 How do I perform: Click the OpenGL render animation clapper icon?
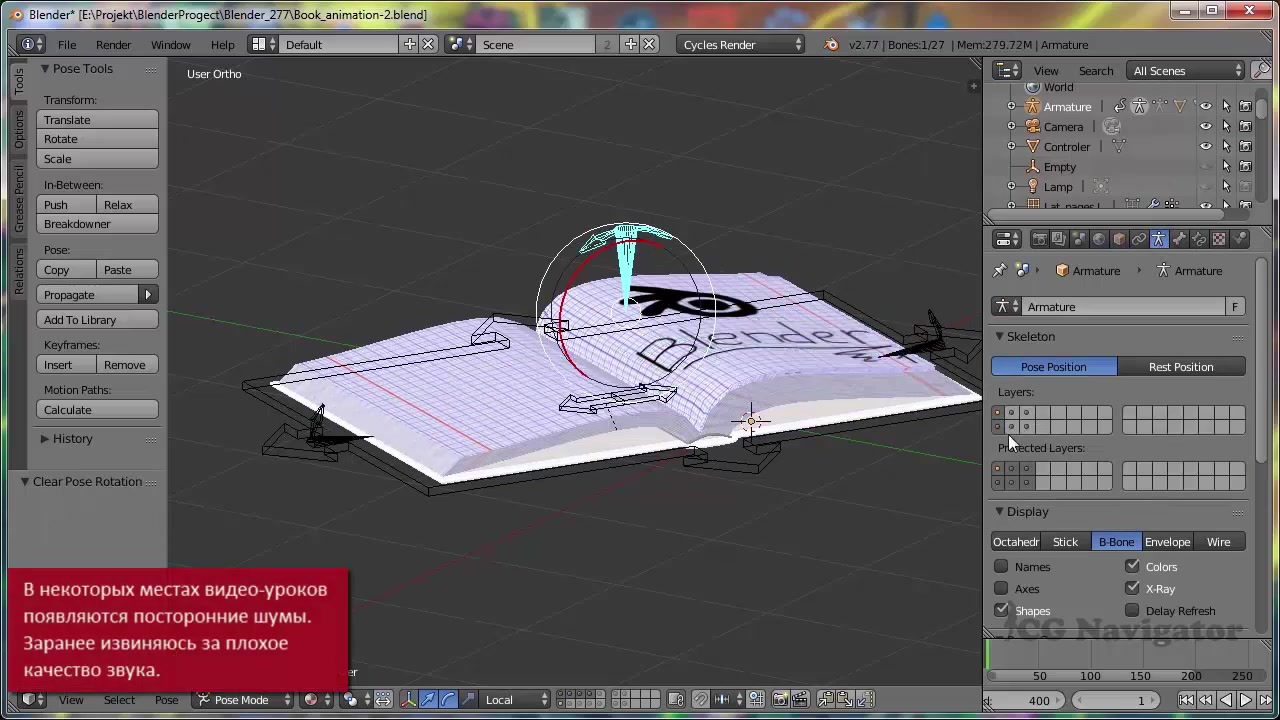[x=799, y=699]
